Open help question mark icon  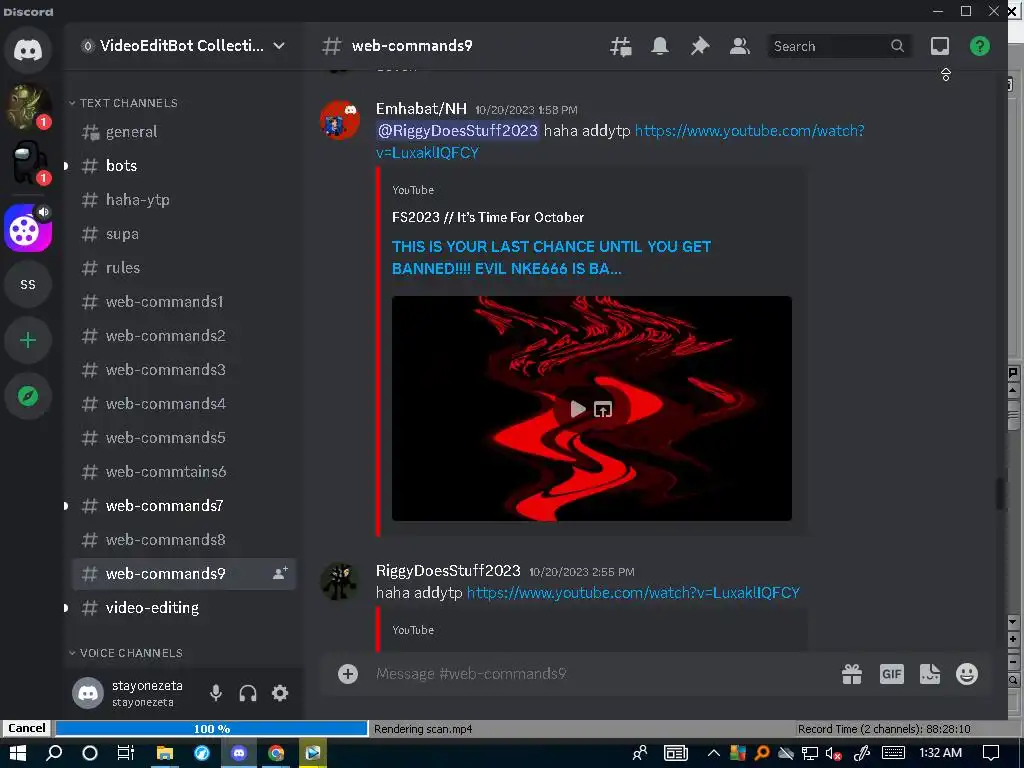pos(980,46)
